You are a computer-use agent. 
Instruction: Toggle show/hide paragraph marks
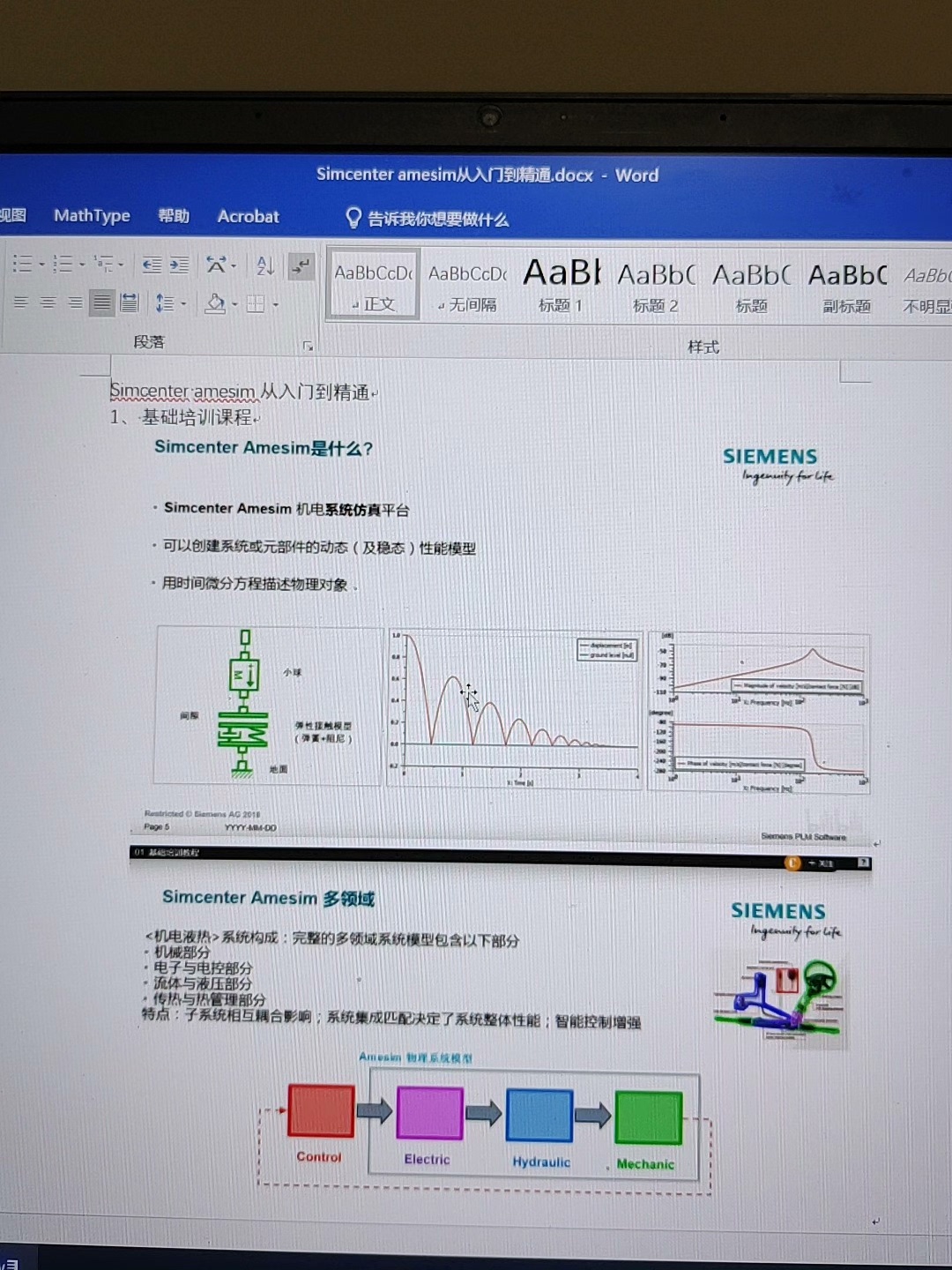tap(301, 265)
